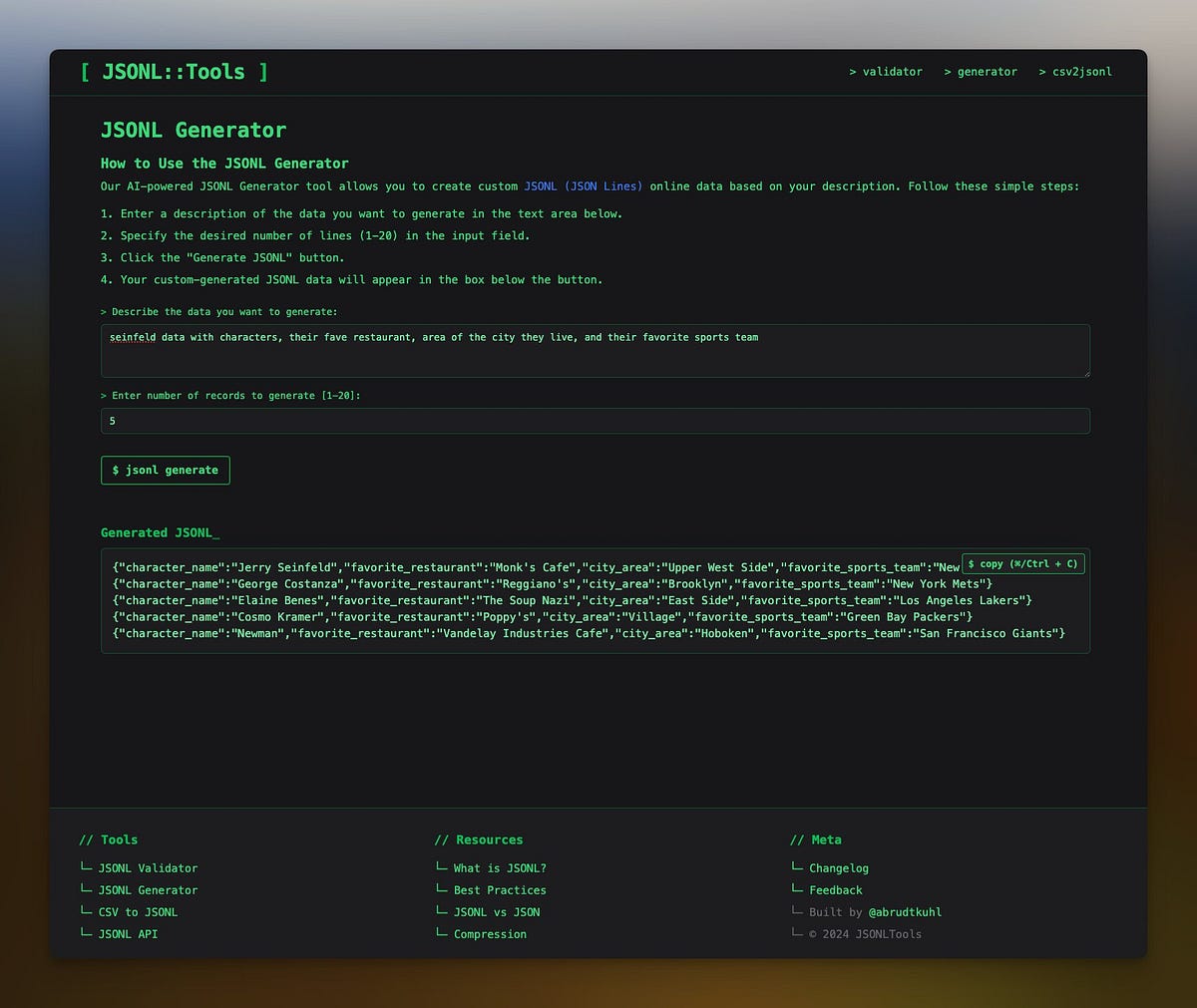This screenshot has height=1008, width=1197.
Task: Open the Best Practices resource link
Action: [500, 889]
